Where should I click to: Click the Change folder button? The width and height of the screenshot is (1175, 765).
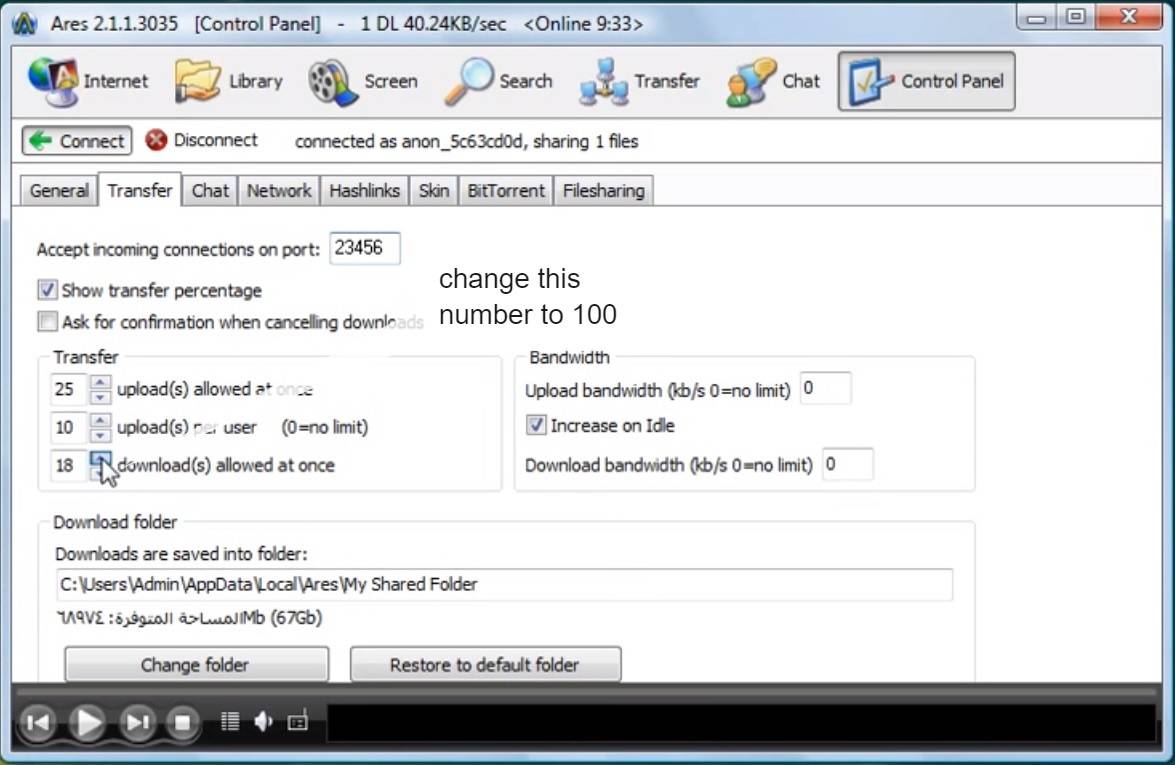tap(196, 665)
